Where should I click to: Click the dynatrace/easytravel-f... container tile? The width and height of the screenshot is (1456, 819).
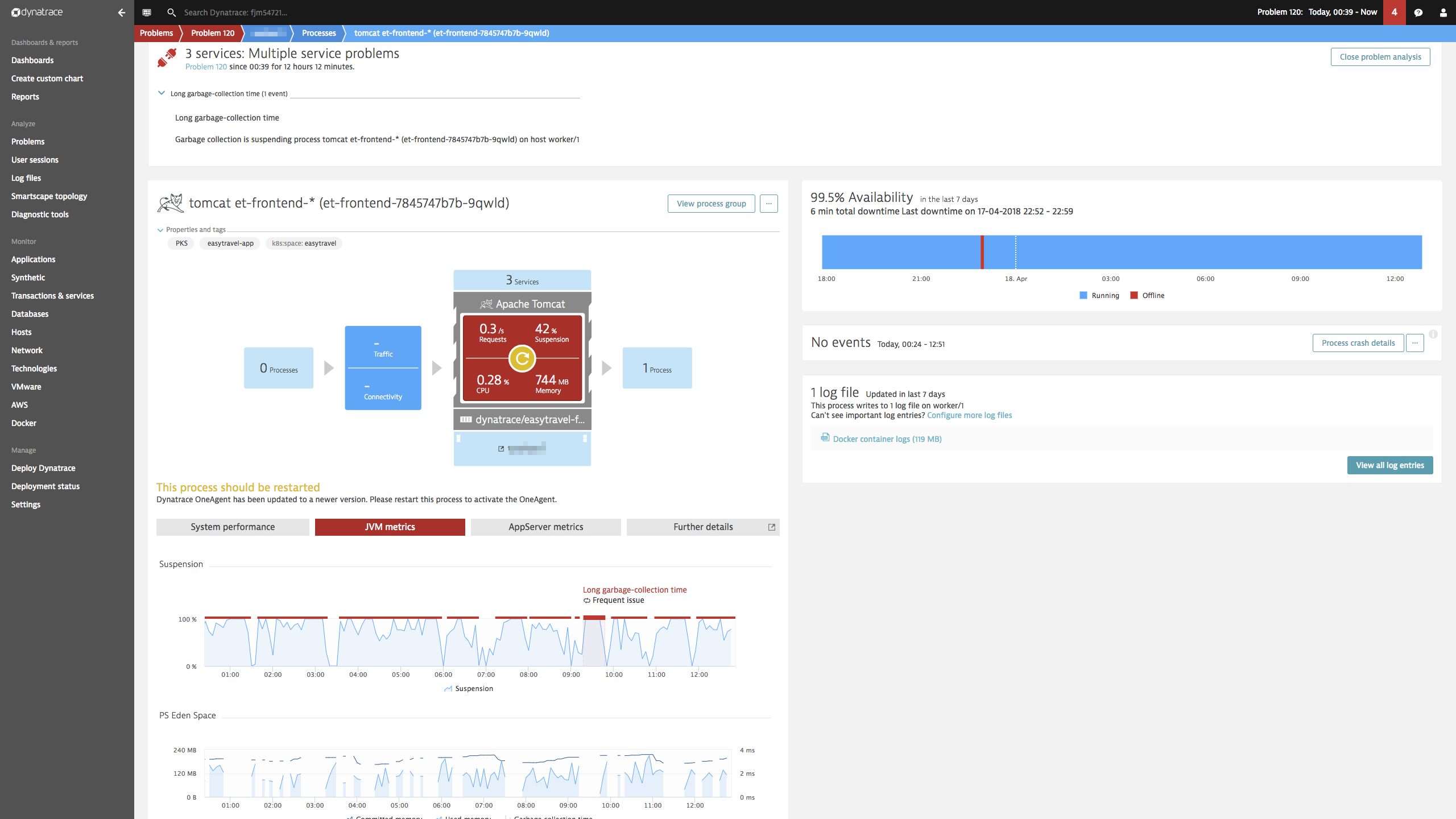tap(522, 420)
